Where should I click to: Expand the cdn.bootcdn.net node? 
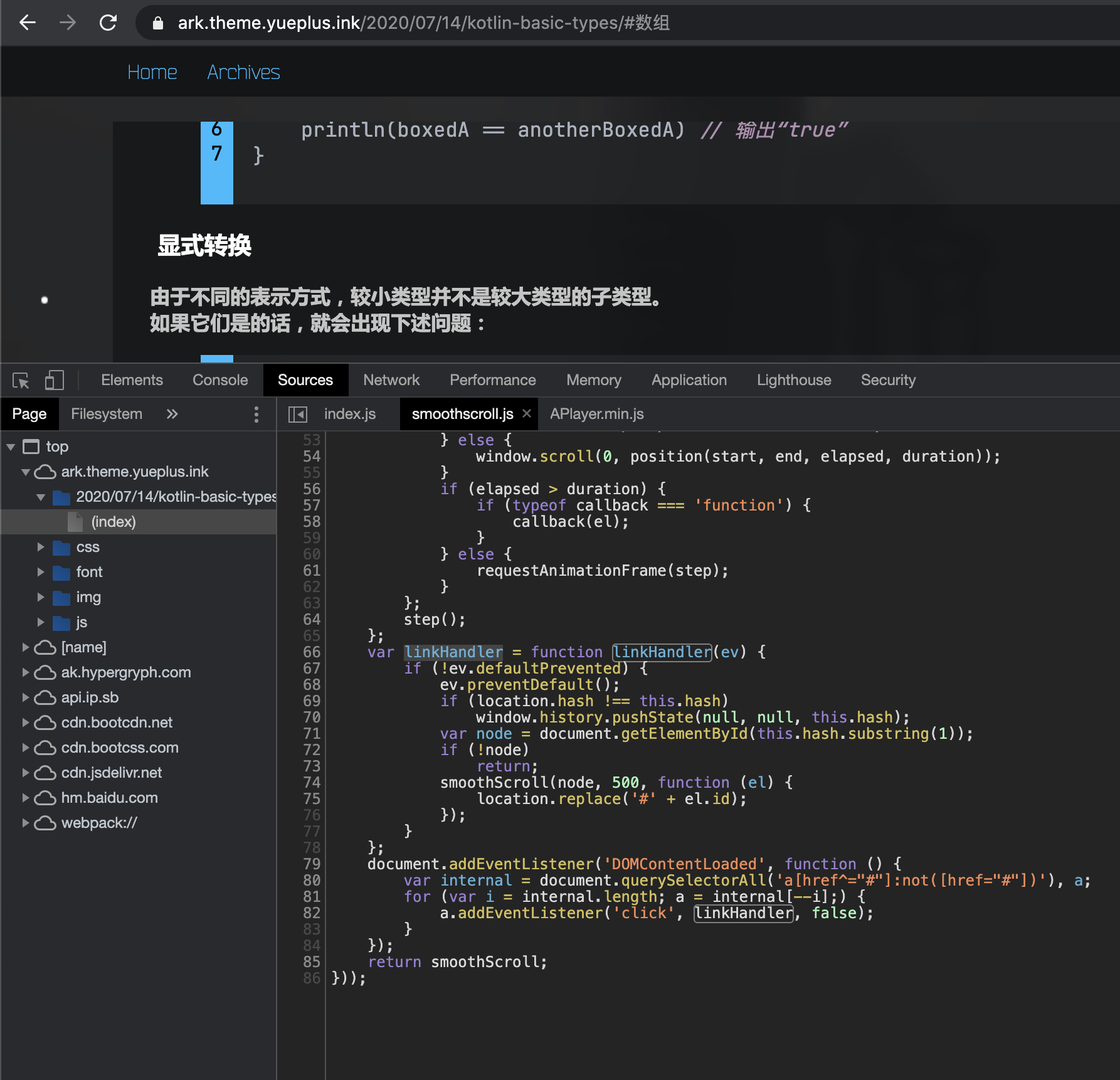[x=26, y=723]
